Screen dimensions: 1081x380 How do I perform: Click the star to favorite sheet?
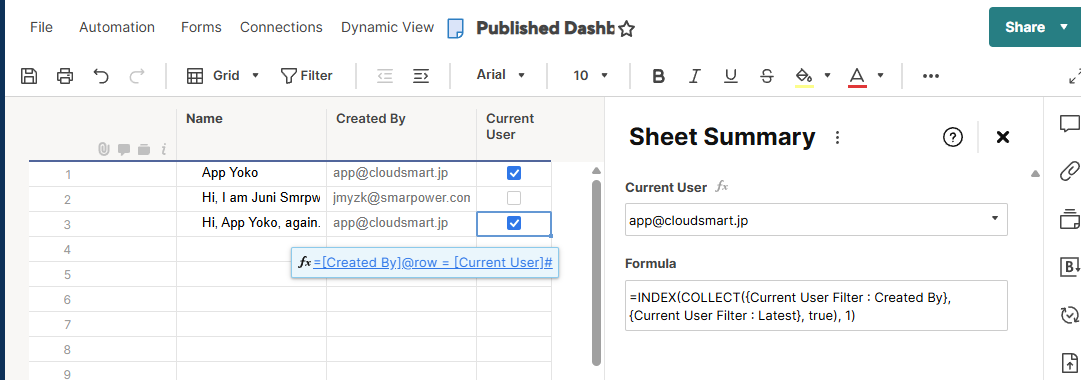(x=626, y=28)
